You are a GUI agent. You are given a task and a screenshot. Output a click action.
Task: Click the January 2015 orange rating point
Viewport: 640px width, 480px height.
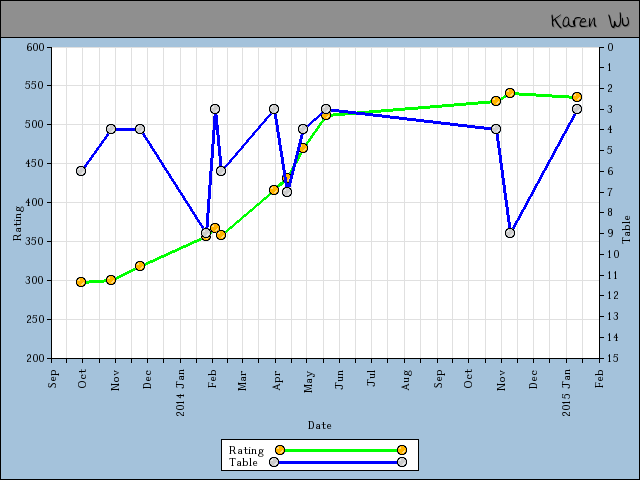tap(577, 97)
